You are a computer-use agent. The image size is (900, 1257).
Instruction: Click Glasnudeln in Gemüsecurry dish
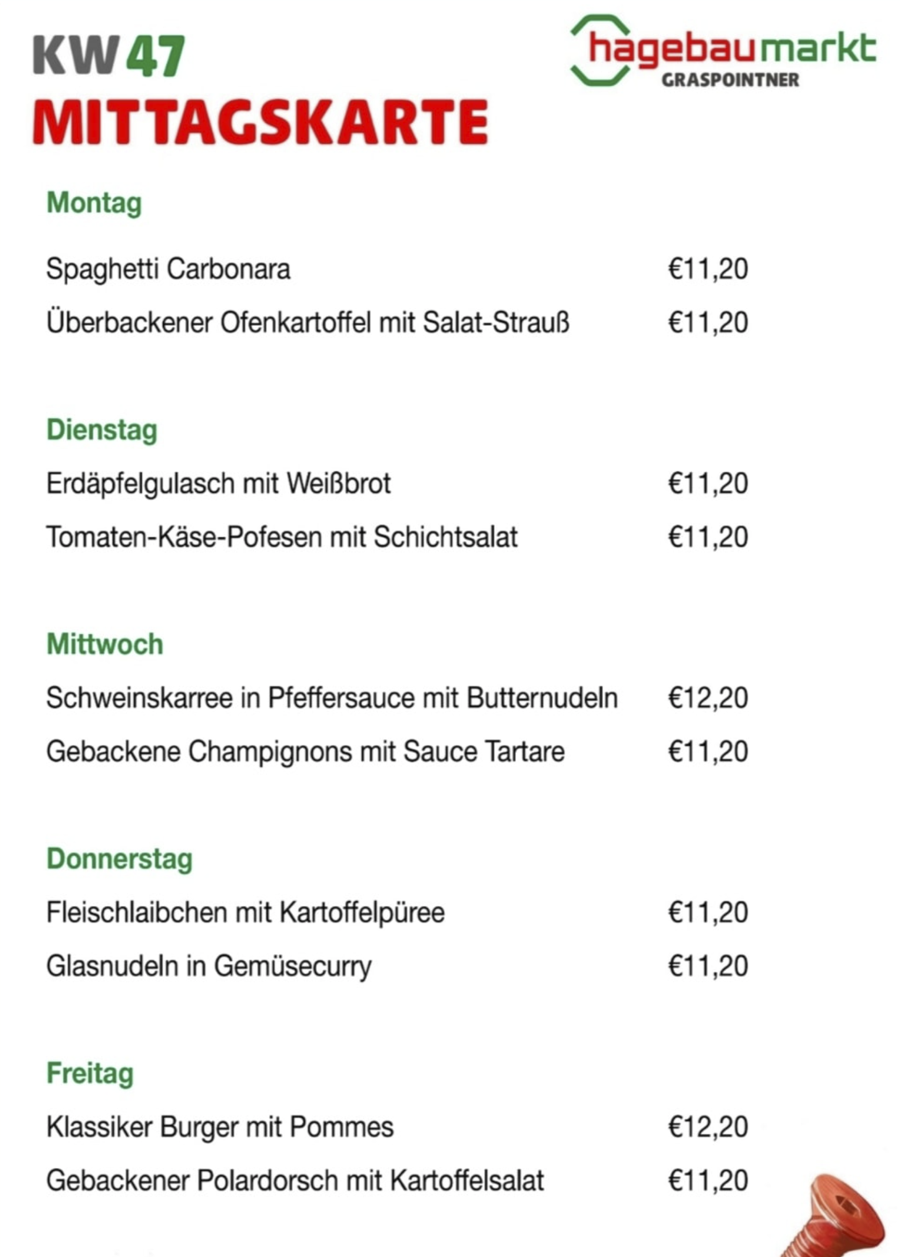209,966
